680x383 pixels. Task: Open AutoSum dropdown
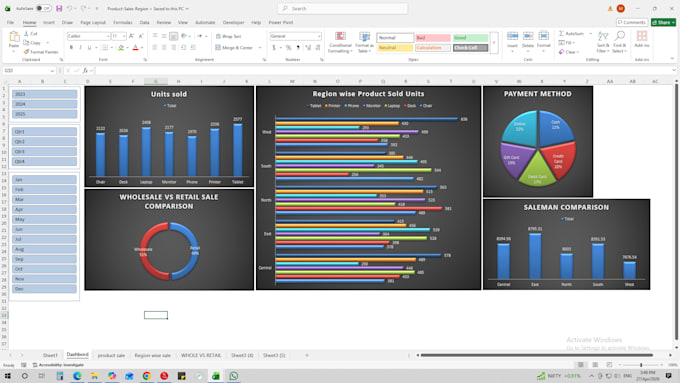[x=590, y=33]
